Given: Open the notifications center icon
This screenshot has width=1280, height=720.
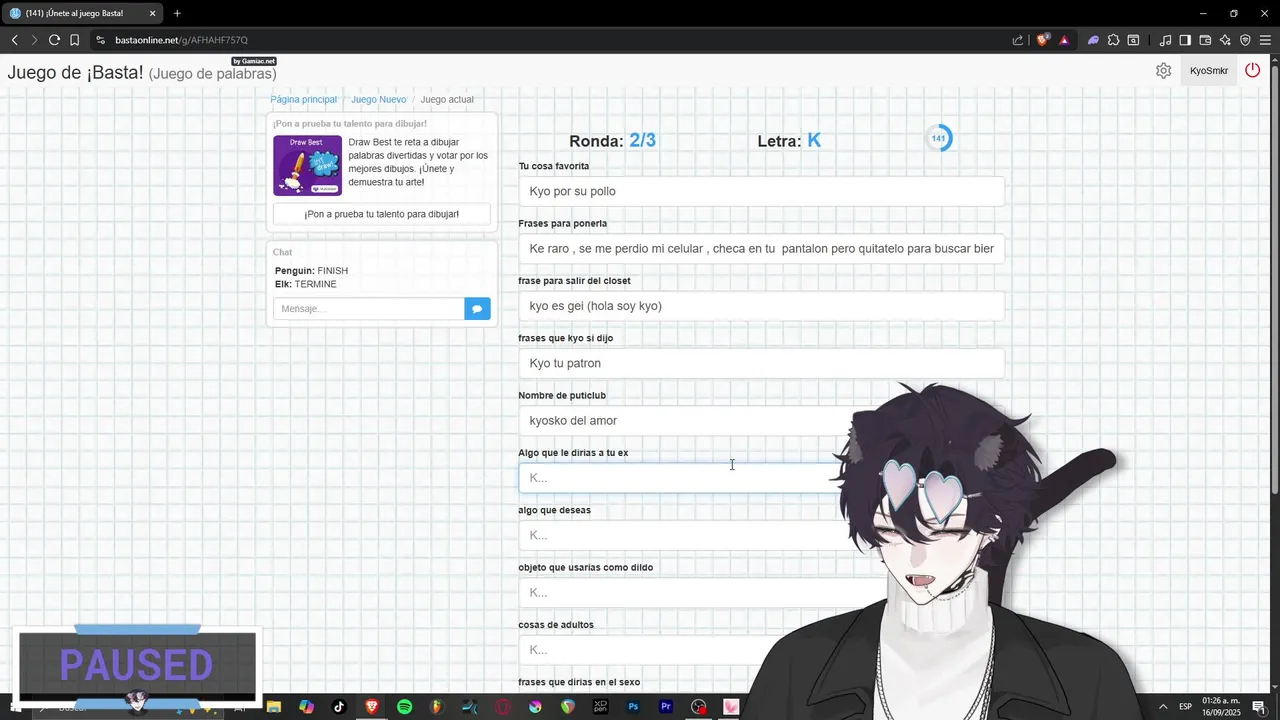Looking at the screenshot, I should [1258, 707].
